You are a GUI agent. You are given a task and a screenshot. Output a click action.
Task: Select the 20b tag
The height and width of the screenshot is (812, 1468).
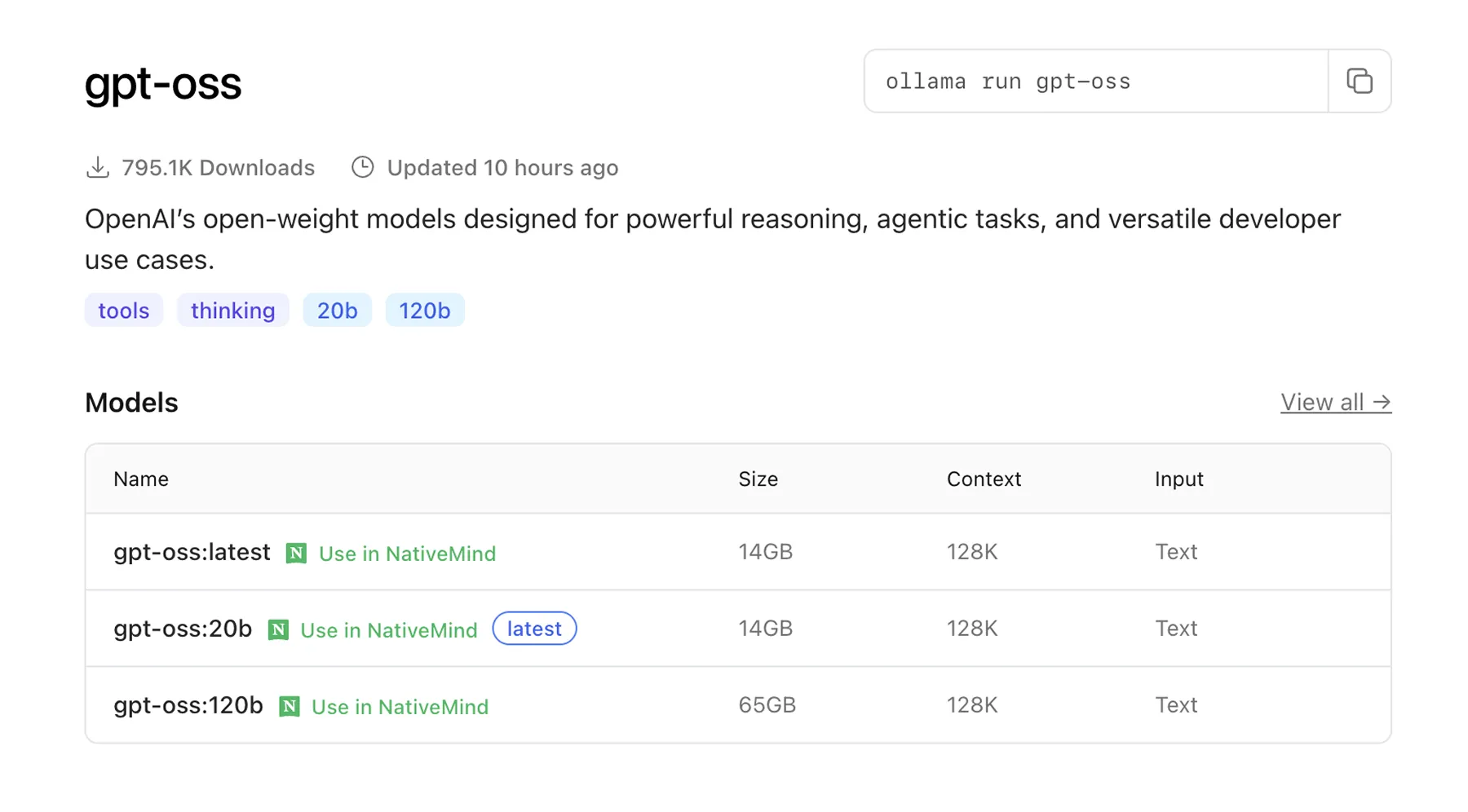338,311
